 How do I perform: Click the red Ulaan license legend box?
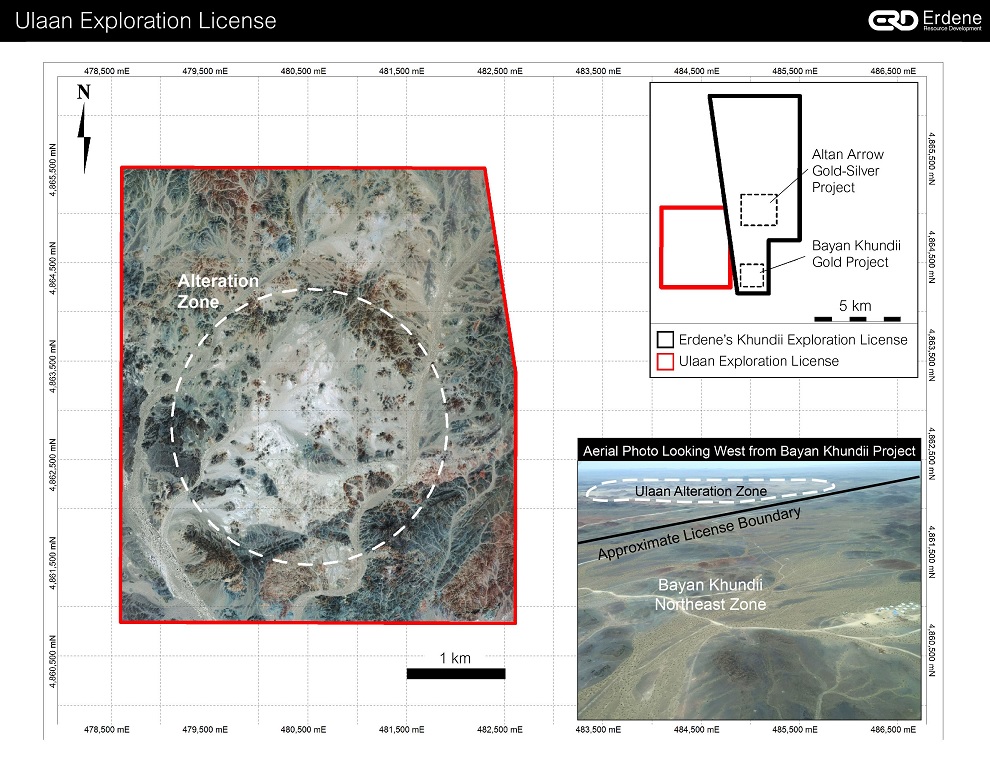[665, 362]
